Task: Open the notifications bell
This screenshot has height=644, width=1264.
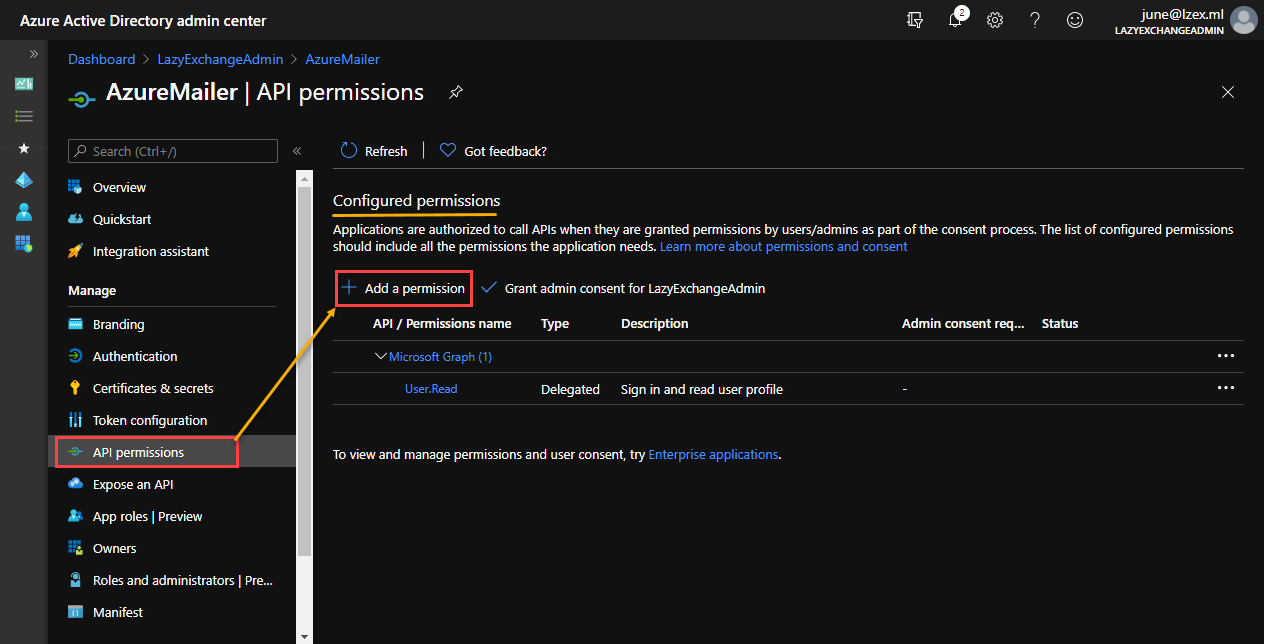Action: 955,20
